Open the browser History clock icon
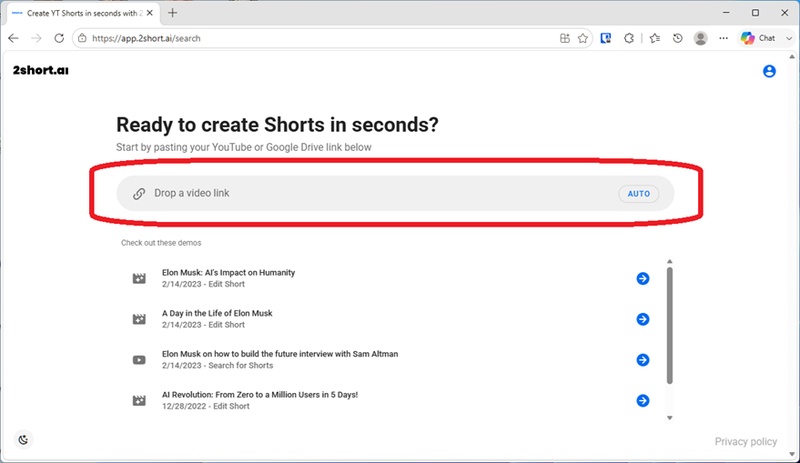 point(678,38)
